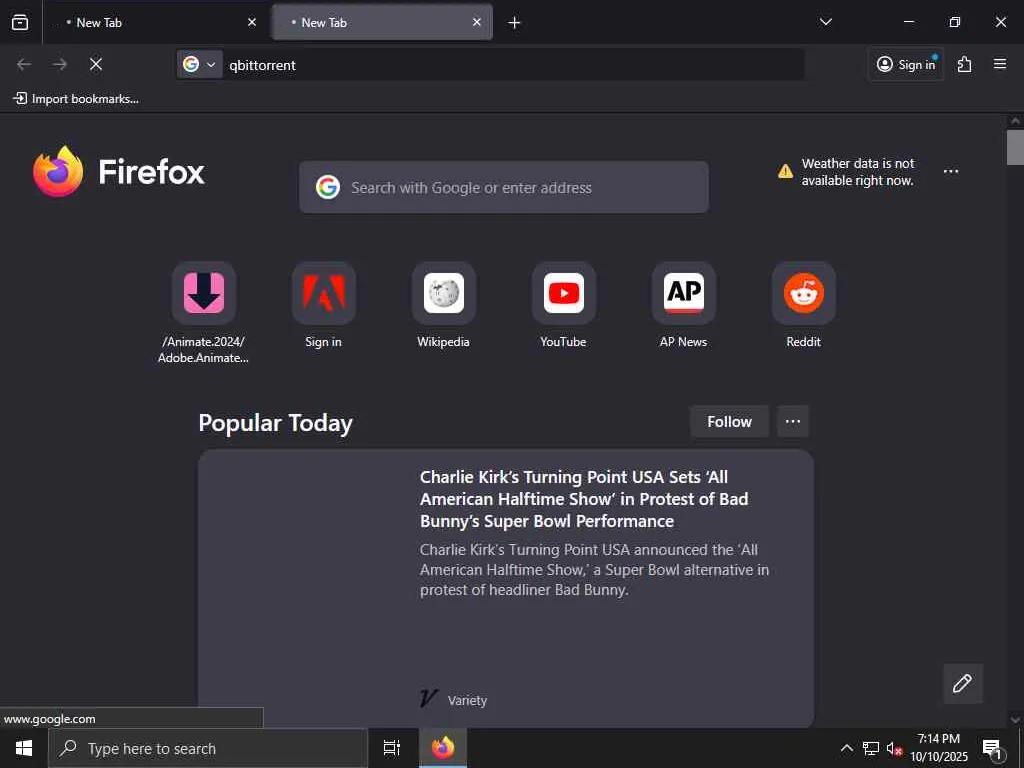Click the Variety source logo
This screenshot has width=1024, height=768.
428,699
